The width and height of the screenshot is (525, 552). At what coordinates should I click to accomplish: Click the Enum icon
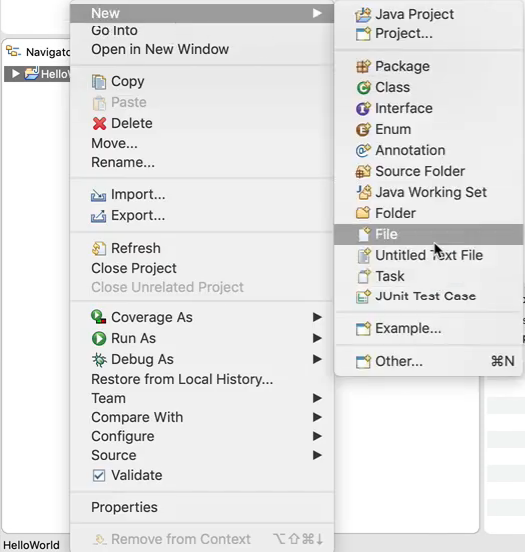pos(363,130)
